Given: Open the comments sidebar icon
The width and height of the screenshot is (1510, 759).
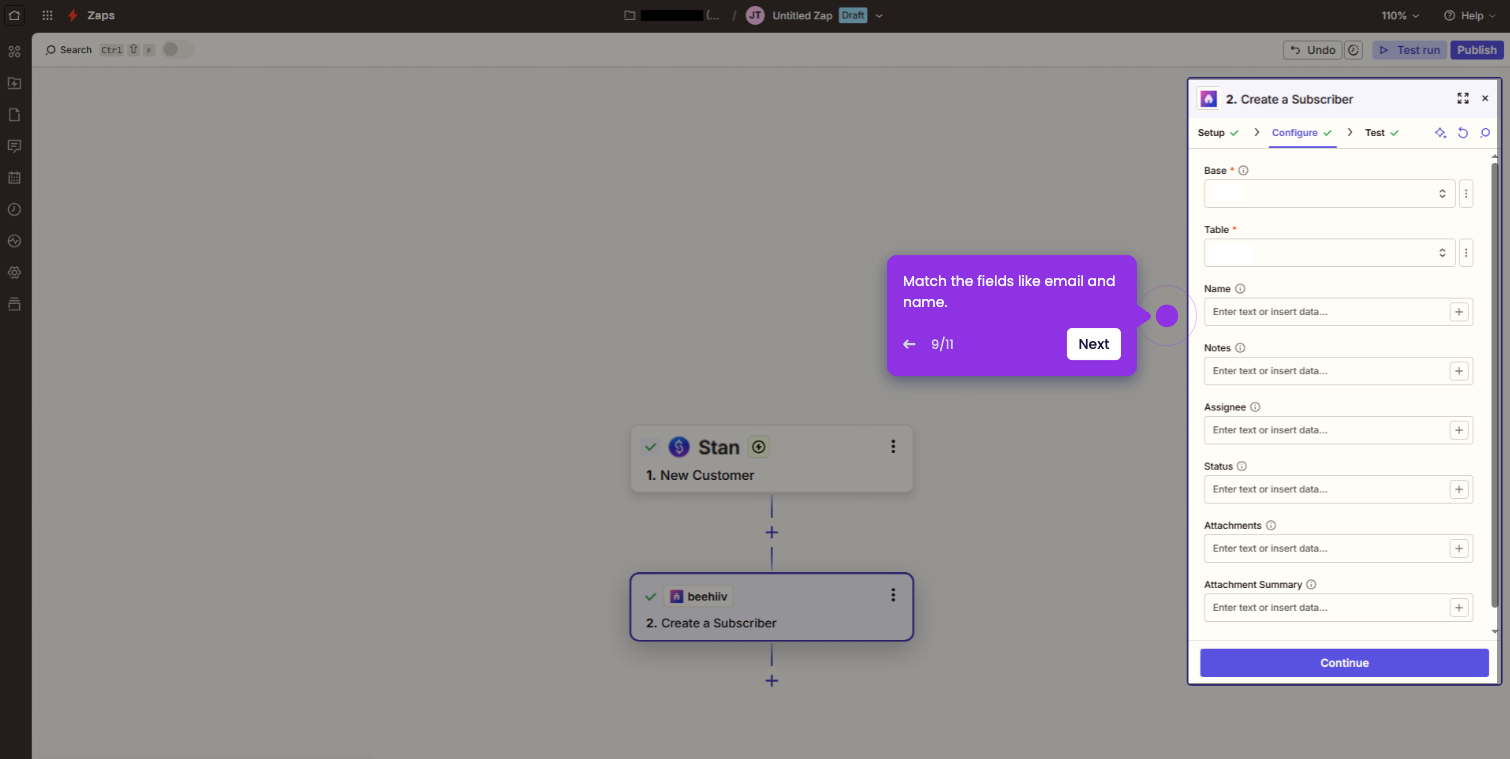Looking at the screenshot, I should [x=14, y=146].
